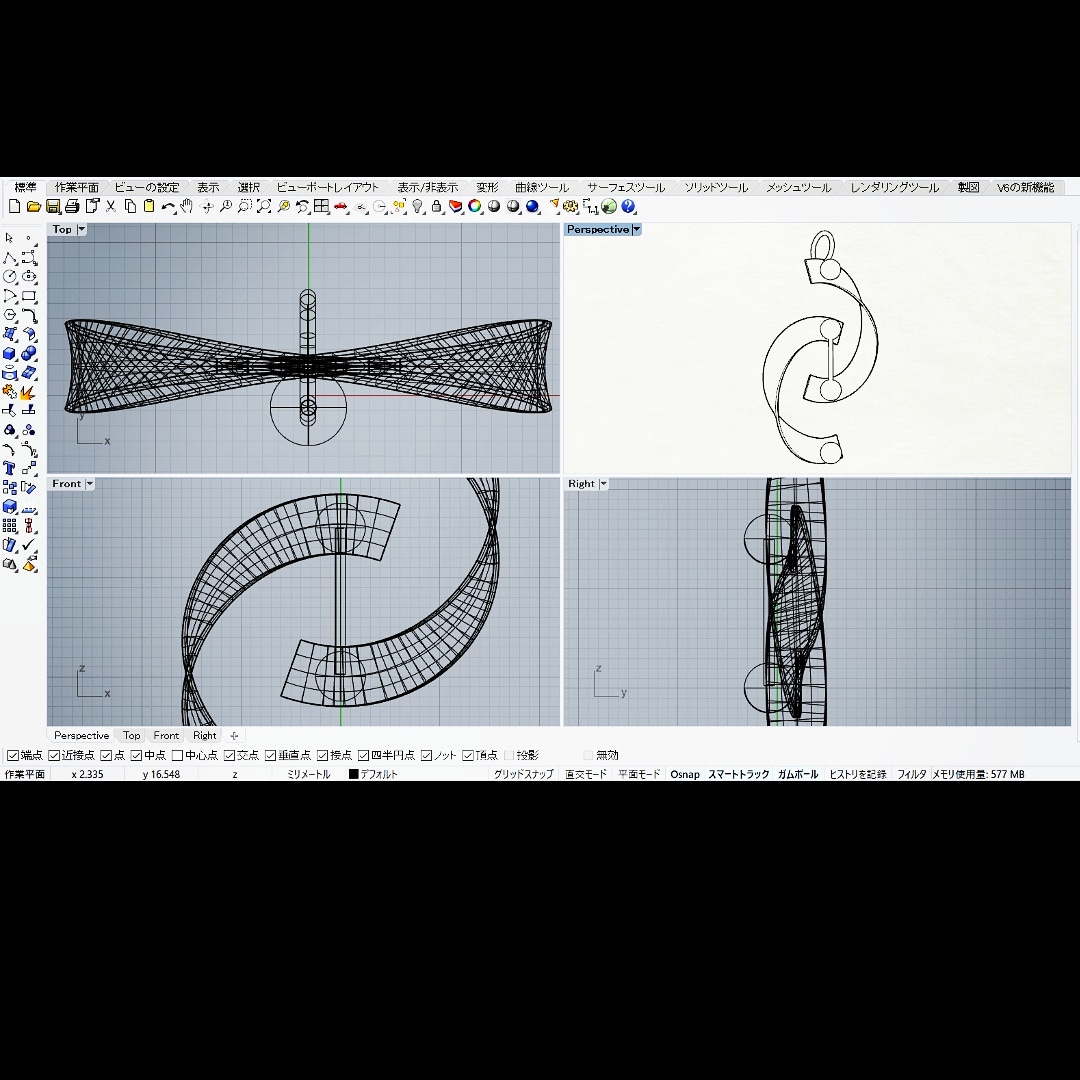Click the color wheel icon in toolbar
The height and width of the screenshot is (1080, 1080).
point(475,207)
